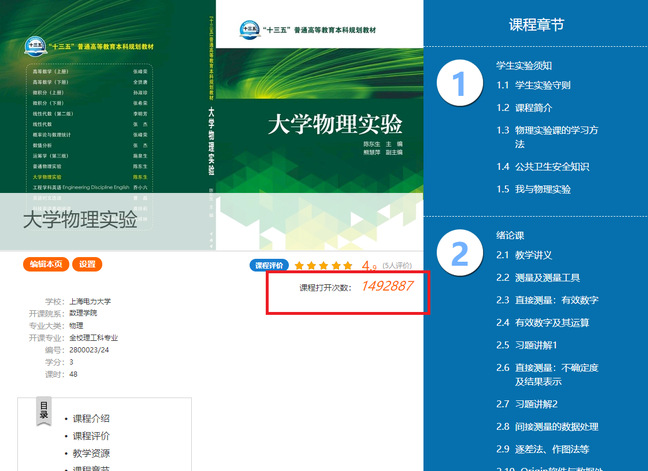Click the orange 目录 bookmark icon
The image size is (648, 471).
[x=43, y=410]
